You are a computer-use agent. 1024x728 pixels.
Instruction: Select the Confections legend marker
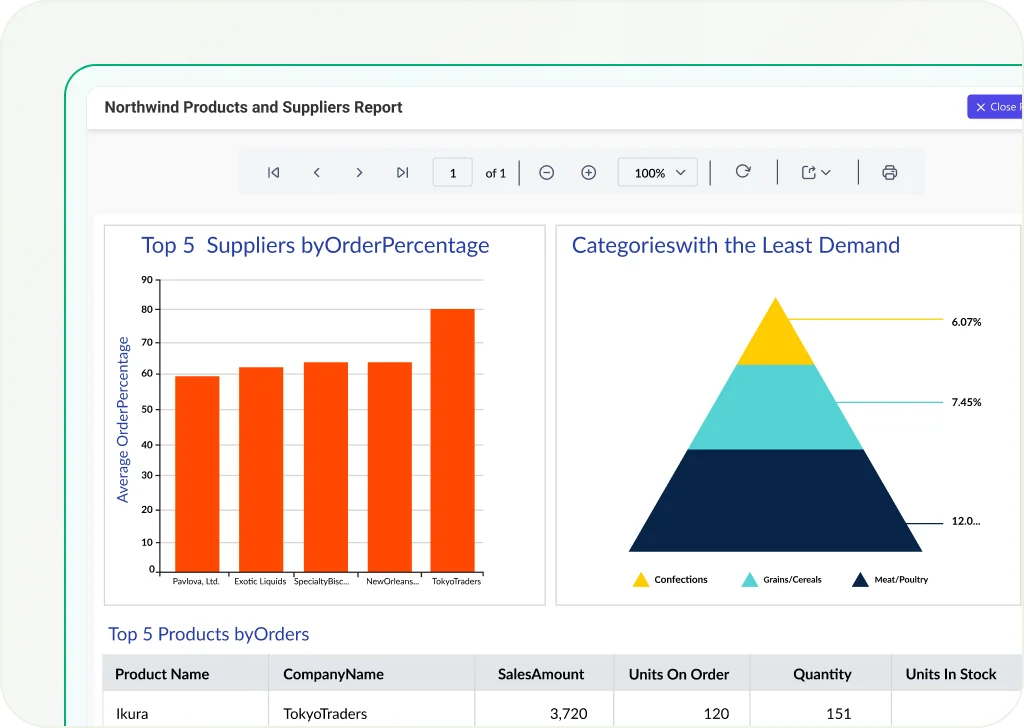pyautogui.click(x=641, y=579)
